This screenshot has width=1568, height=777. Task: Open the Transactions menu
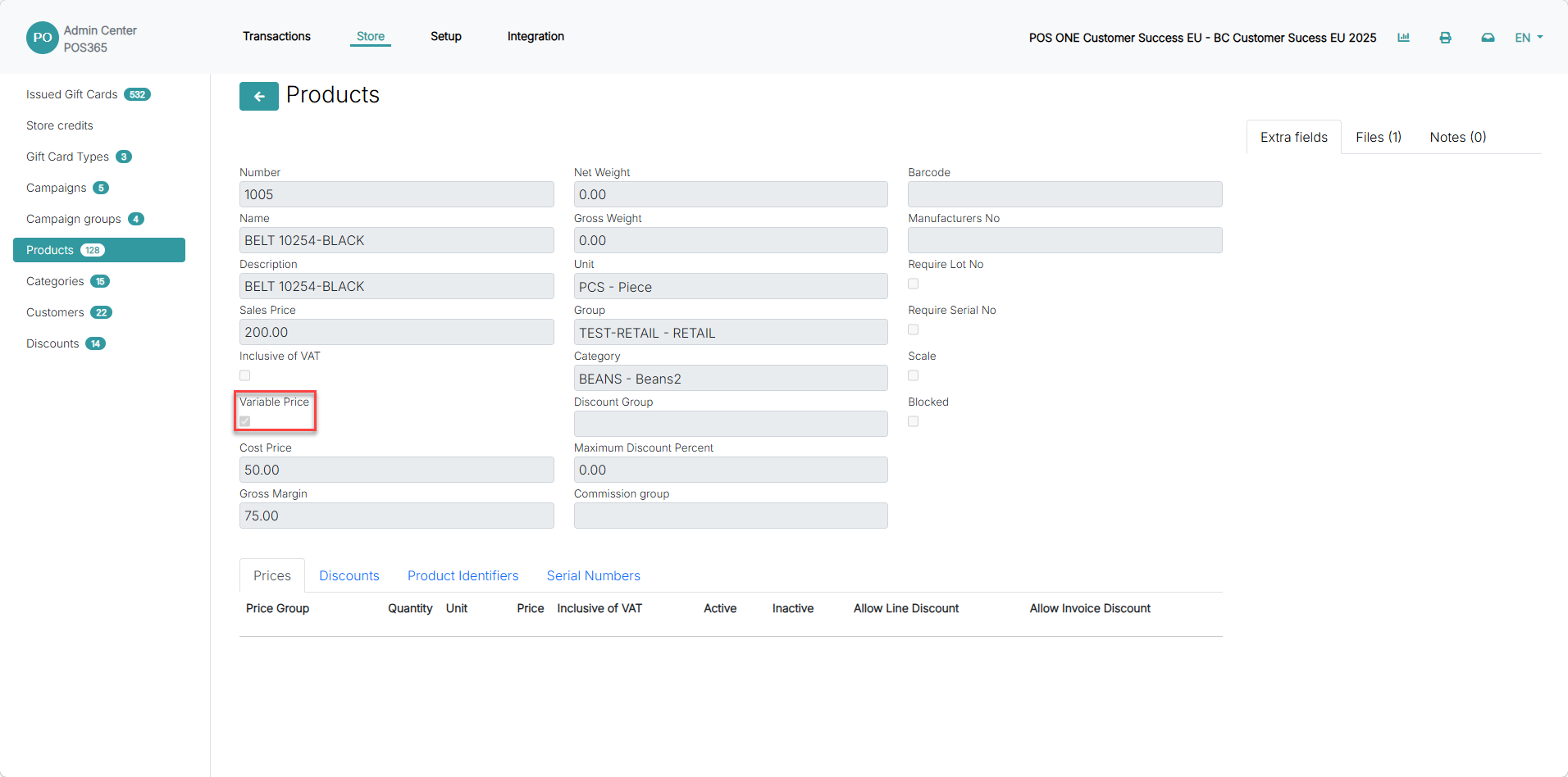tap(276, 36)
